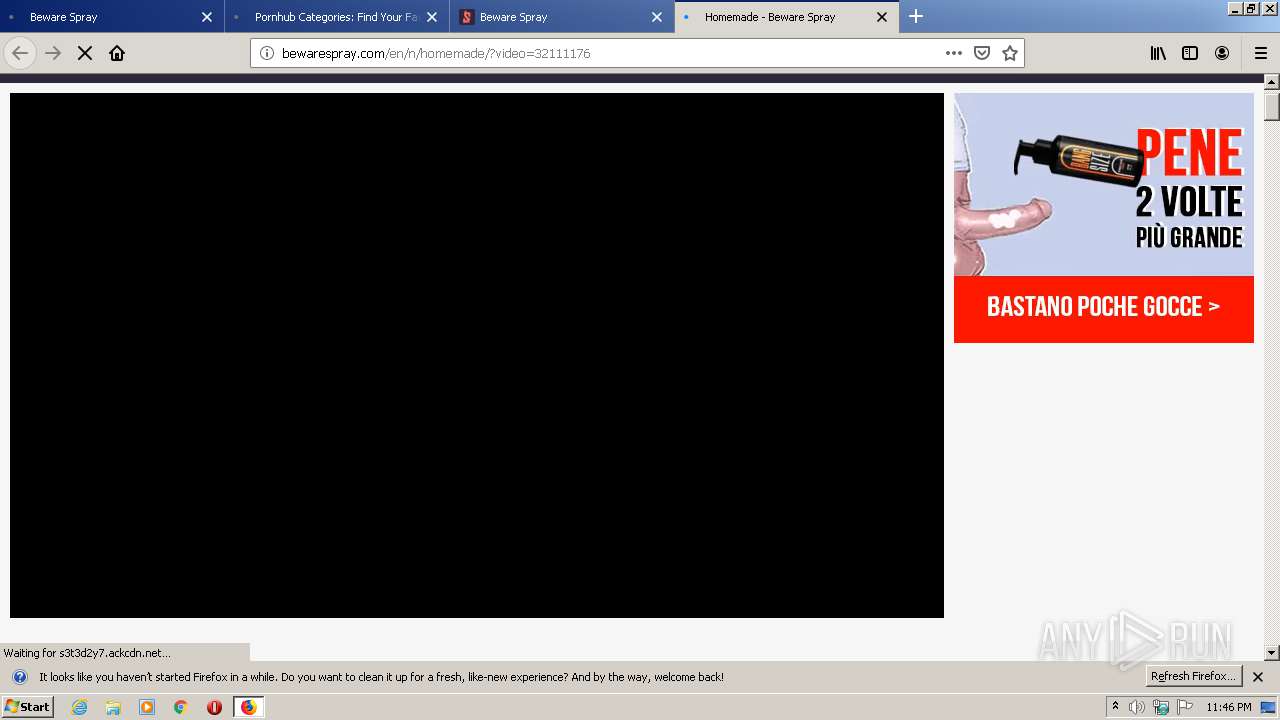Dismiss the Firefox notification bar
This screenshot has height=720, width=1280.
[1258, 677]
